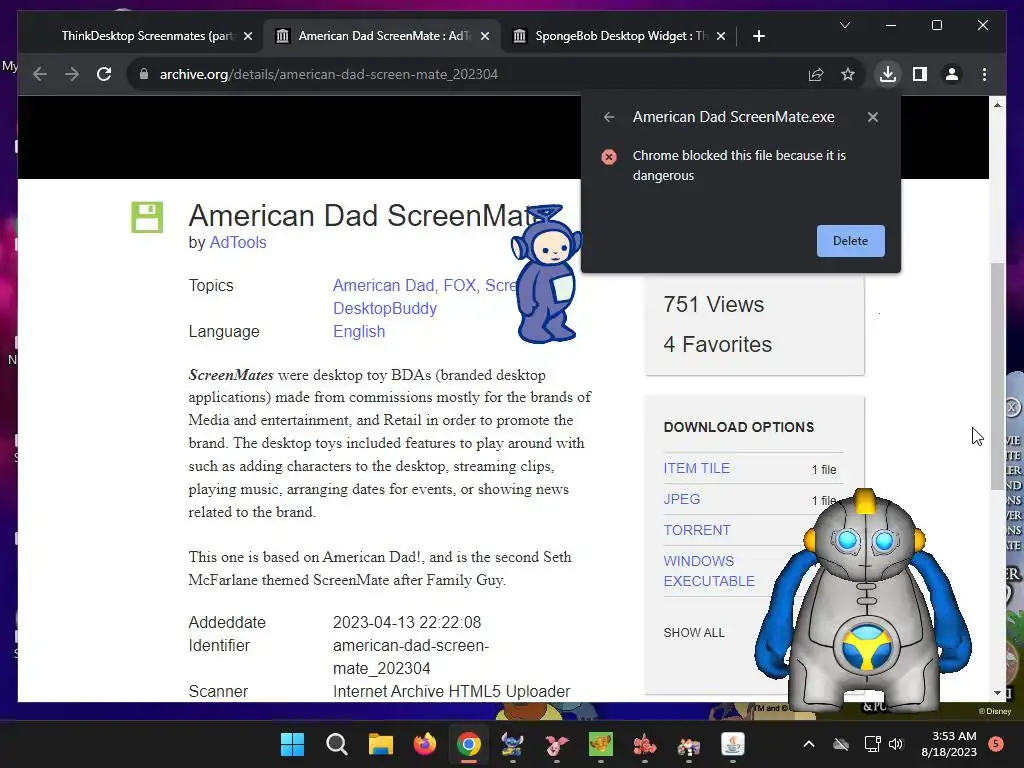
Task: Open JPEG download option
Action: [x=681, y=499]
